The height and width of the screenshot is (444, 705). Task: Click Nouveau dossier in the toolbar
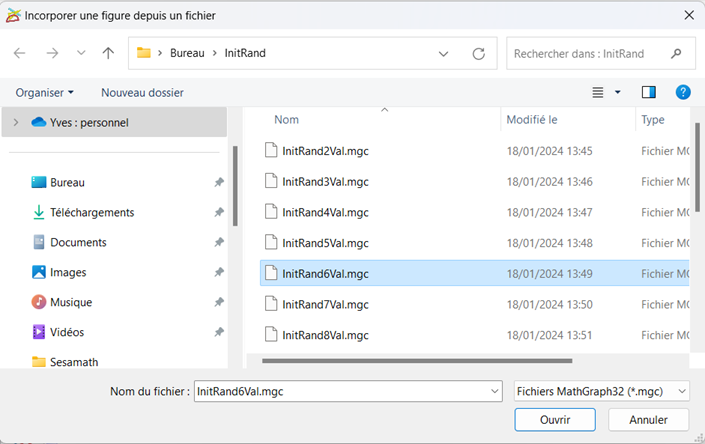(142, 92)
